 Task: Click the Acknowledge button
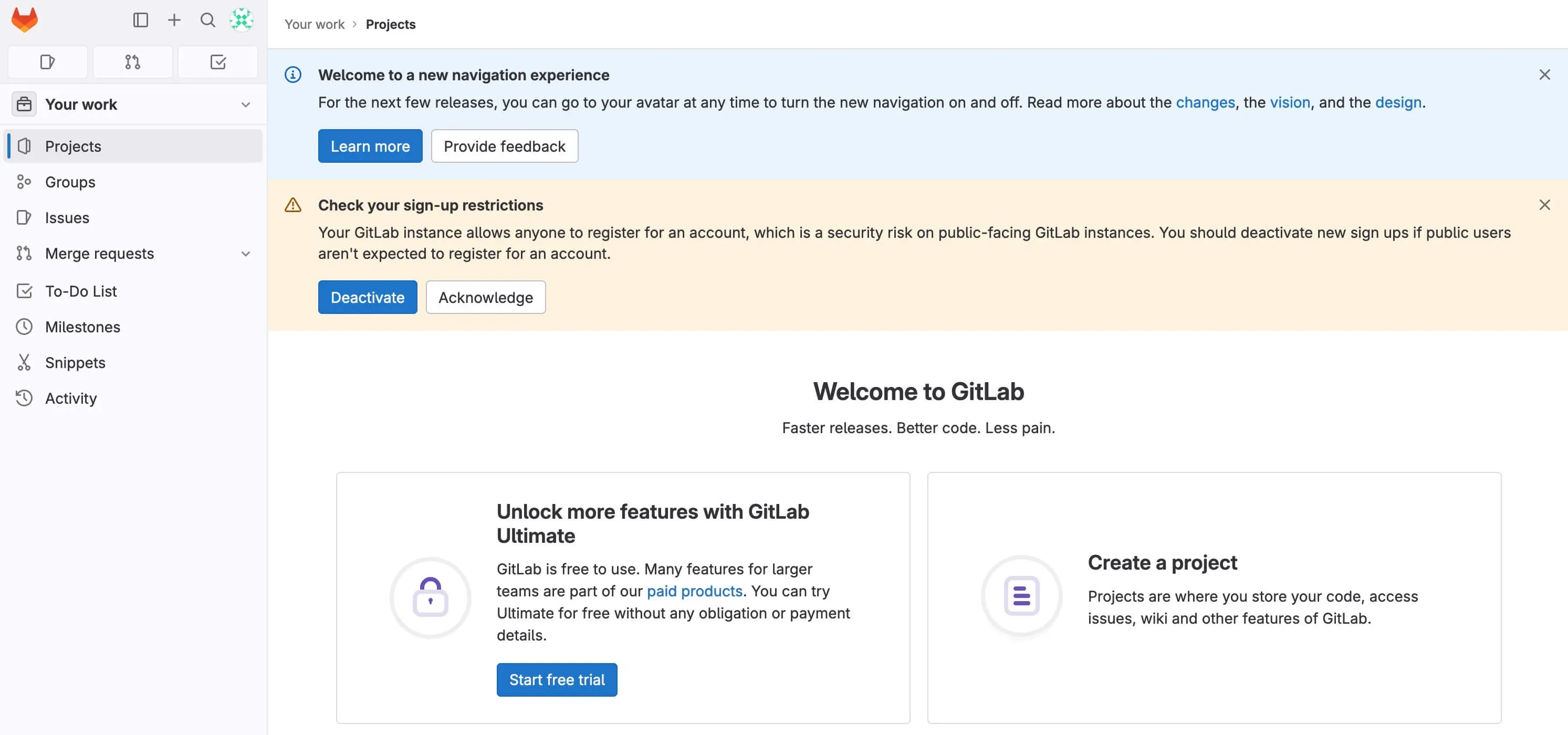point(486,297)
